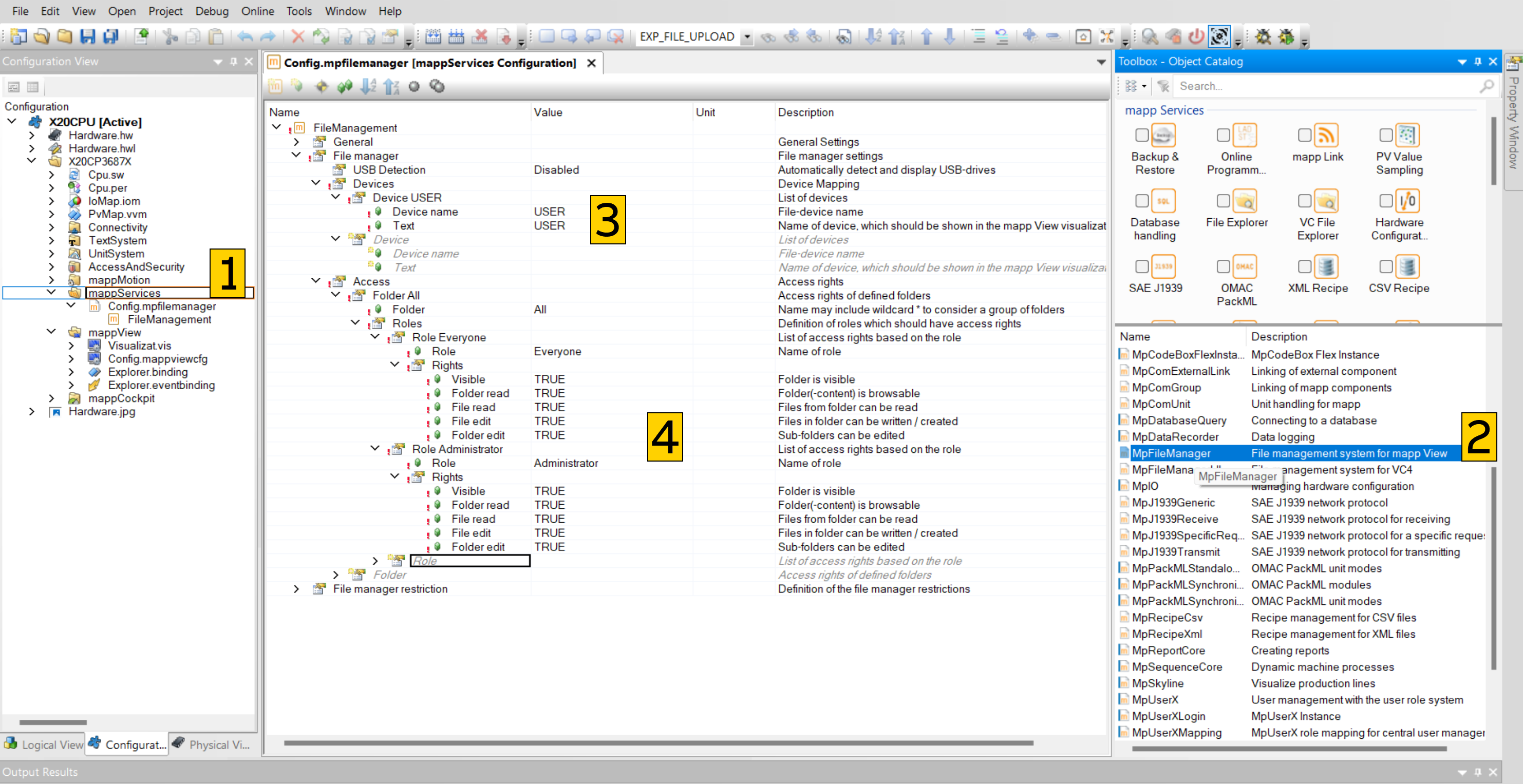Open the Debug menu
The width and height of the screenshot is (1523, 784).
[x=211, y=11]
